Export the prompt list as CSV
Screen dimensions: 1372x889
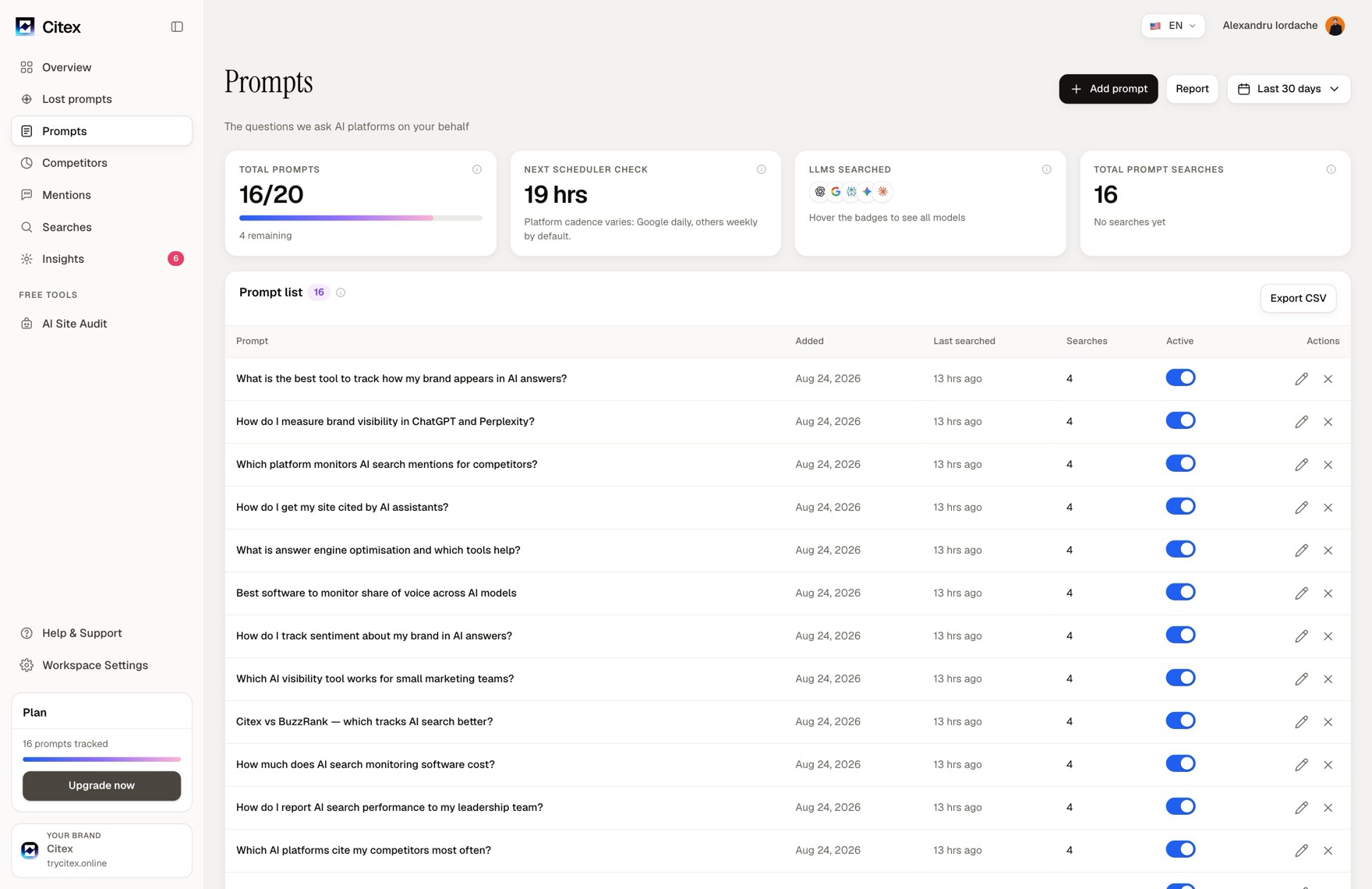(x=1298, y=298)
